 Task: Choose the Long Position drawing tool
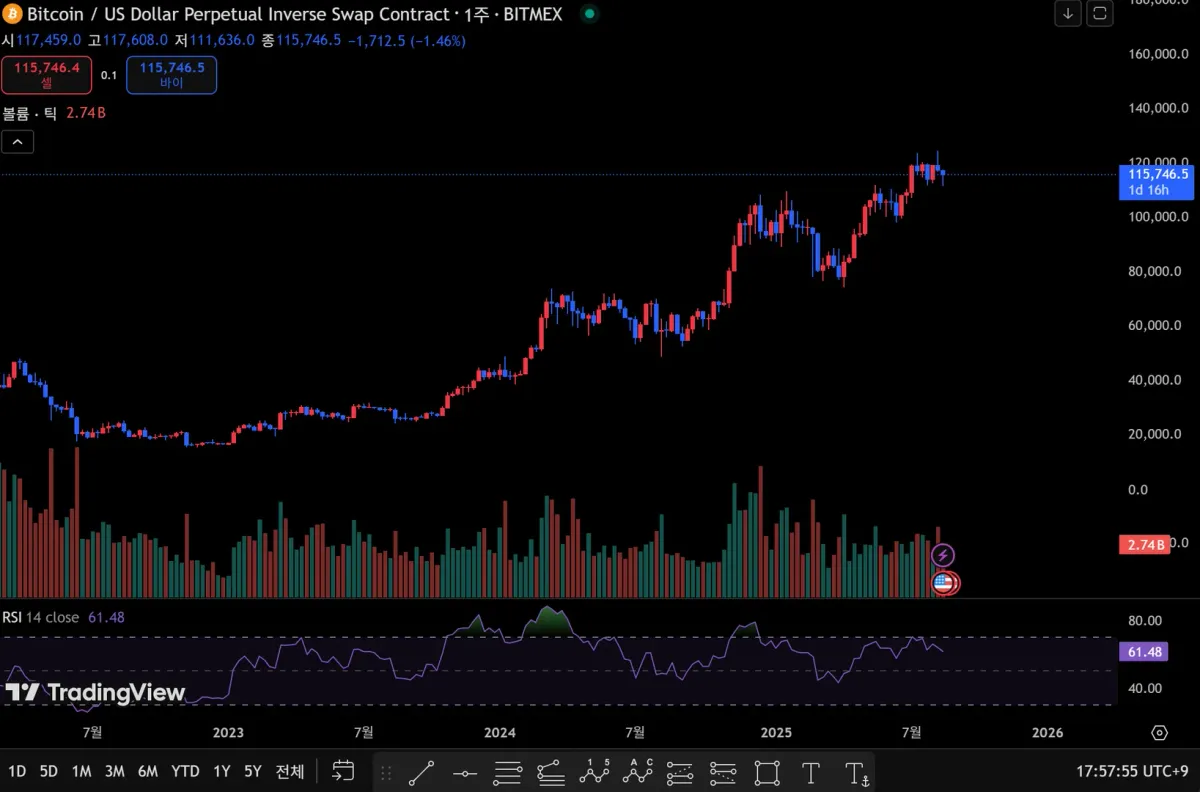pos(681,772)
